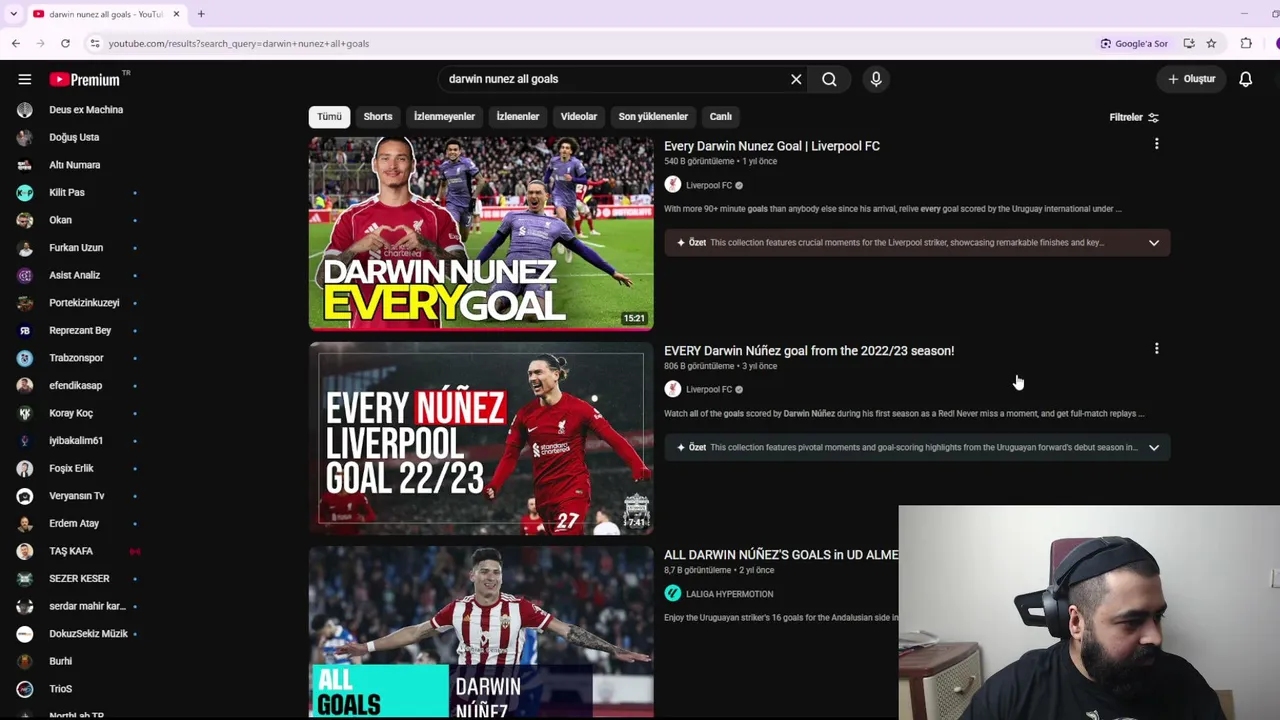Open SEZER KESER subscription
This screenshot has height=720, width=1280.
tap(79, 578)
